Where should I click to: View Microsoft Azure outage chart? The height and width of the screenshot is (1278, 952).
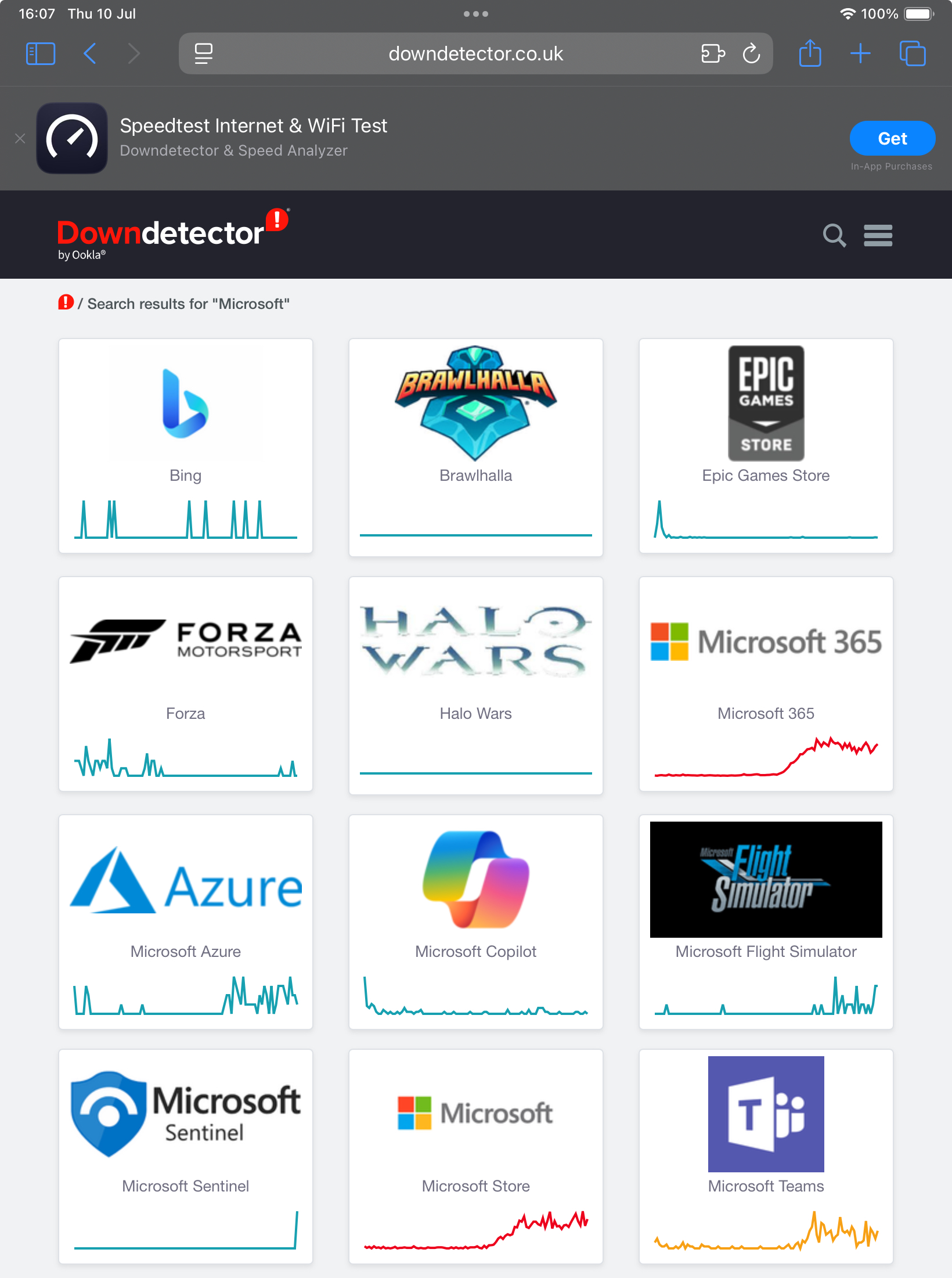coord(186,995)
